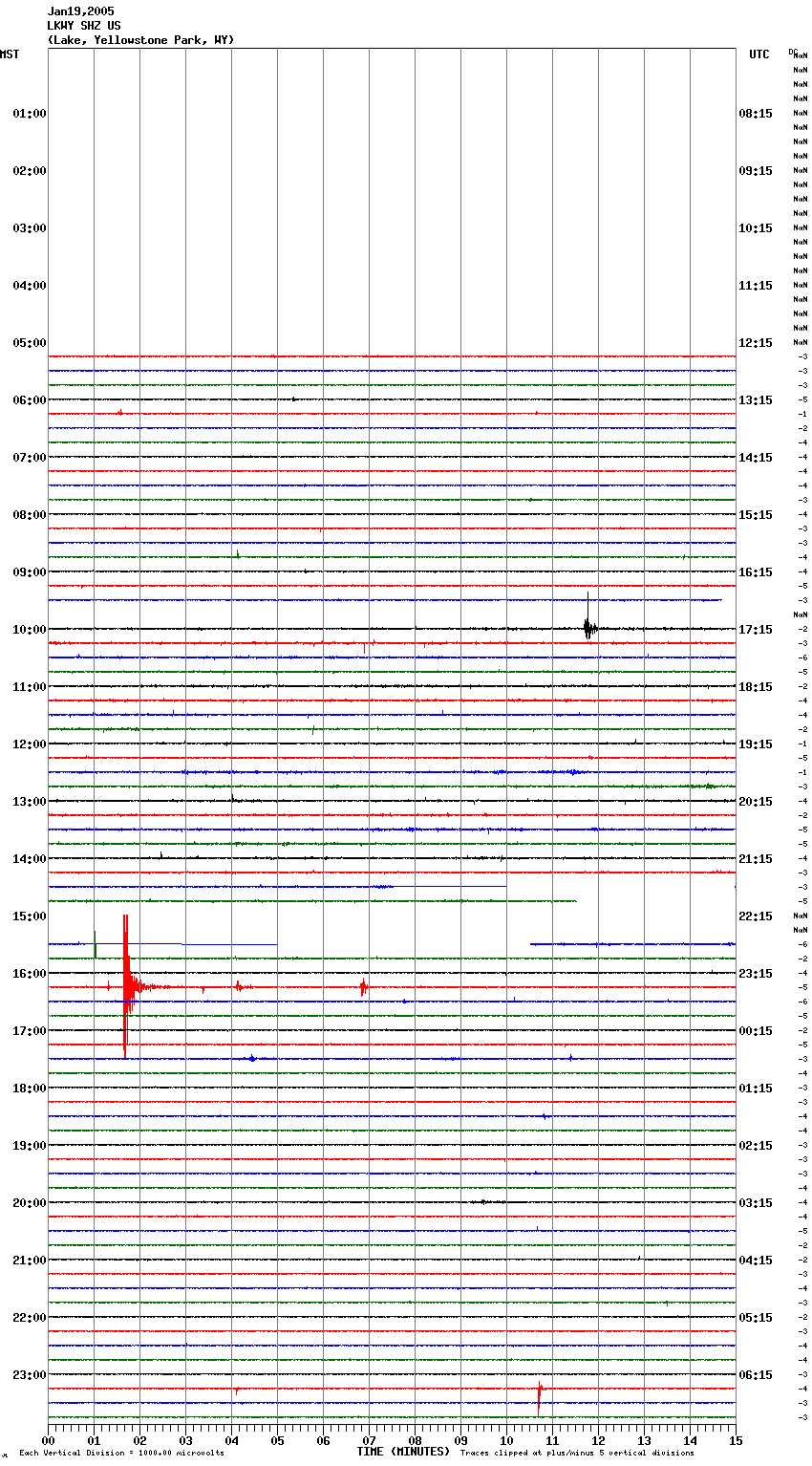Click the 13:15 UTC time label
This screenshot has height=1466, width=812.
click(x=756, y=400)
